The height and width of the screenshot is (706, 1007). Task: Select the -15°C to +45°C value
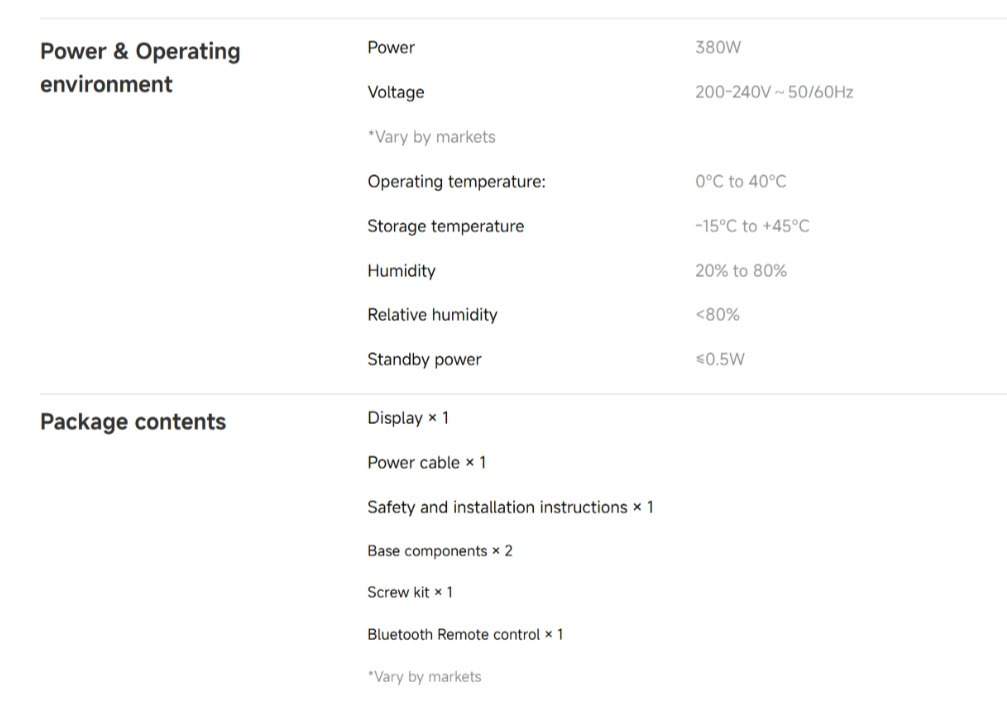752,226
